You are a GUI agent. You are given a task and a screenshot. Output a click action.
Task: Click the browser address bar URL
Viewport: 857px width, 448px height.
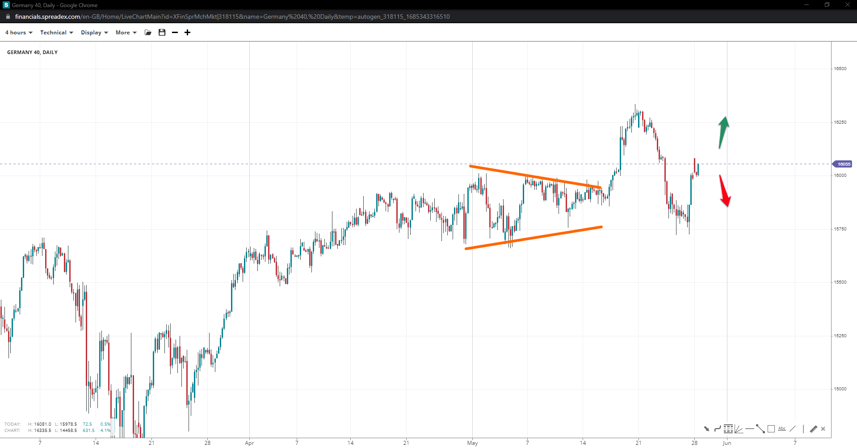click(230, 17)
